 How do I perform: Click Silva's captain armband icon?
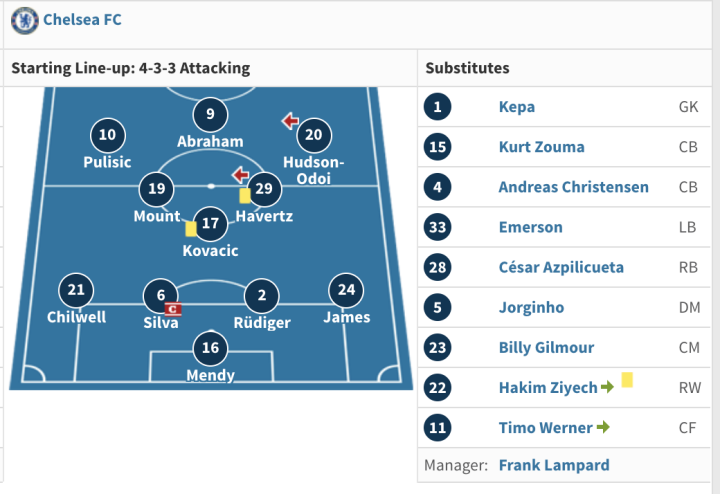click(173, 310)
